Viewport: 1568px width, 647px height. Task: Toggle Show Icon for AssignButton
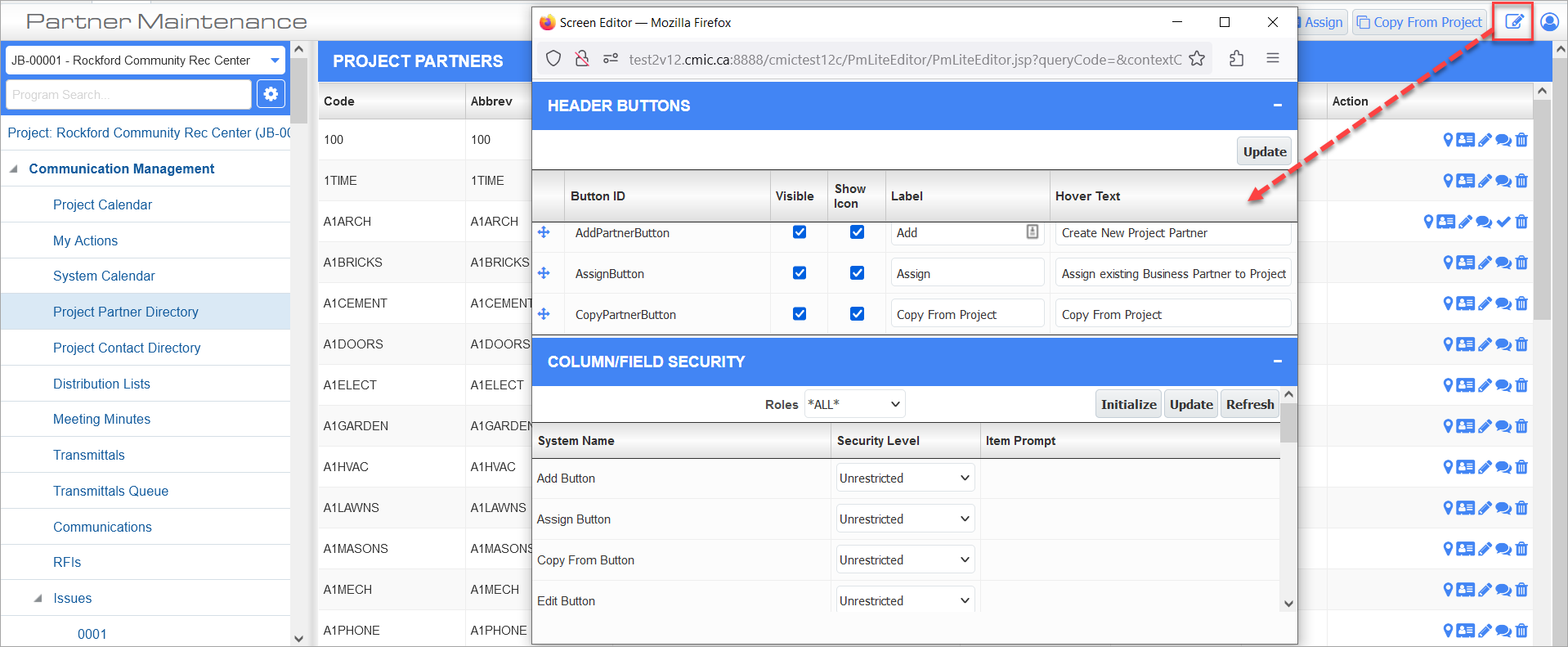coord(857,273)
